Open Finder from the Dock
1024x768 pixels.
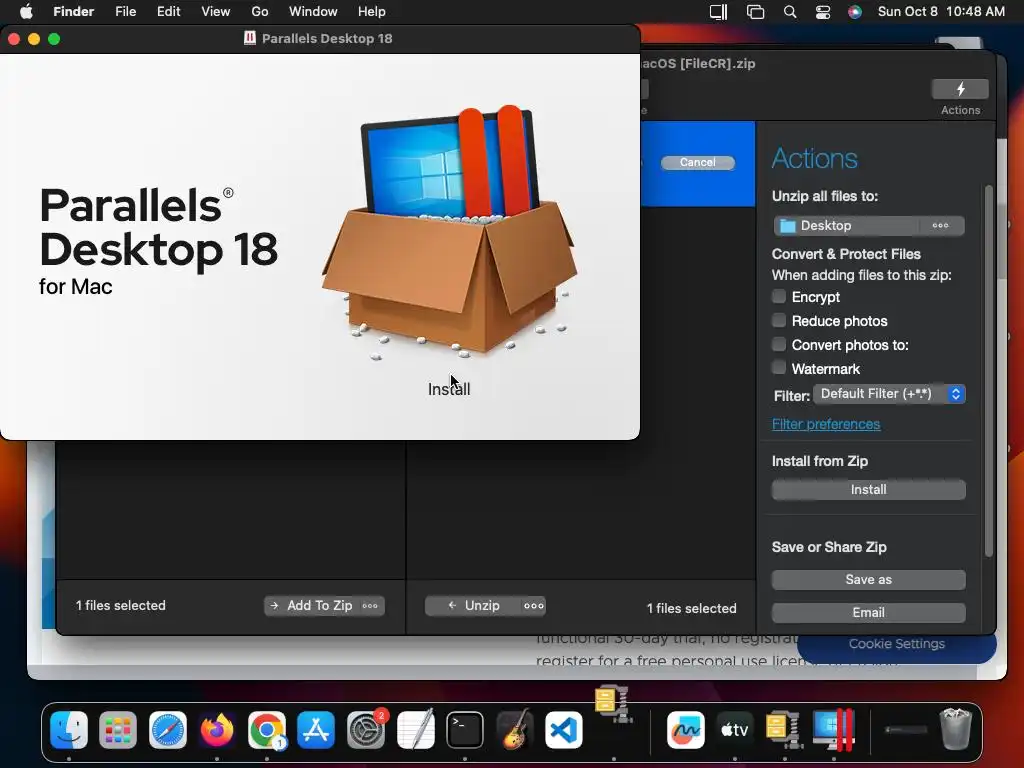[69, 729]
